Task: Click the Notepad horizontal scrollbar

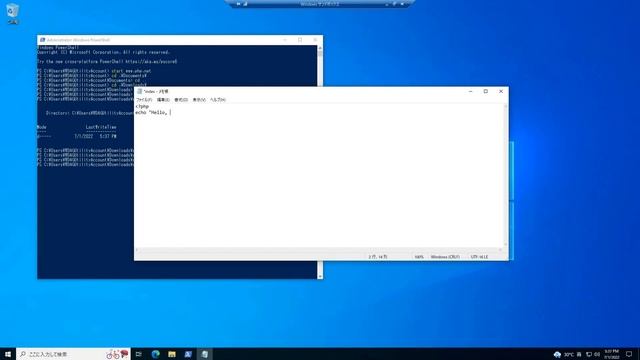Action: tap(319, 250)
